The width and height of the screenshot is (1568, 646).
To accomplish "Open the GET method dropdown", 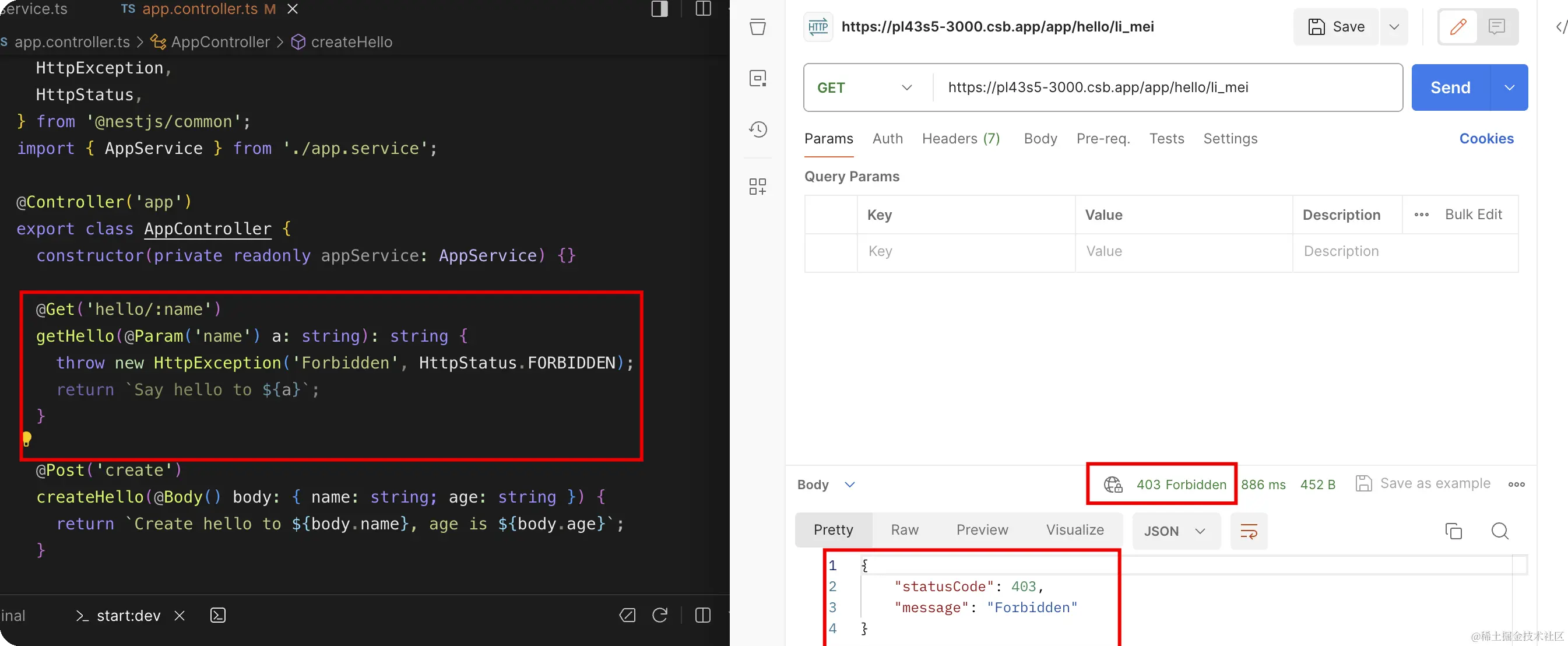I will pyautogui.click(x=865, y=87).
